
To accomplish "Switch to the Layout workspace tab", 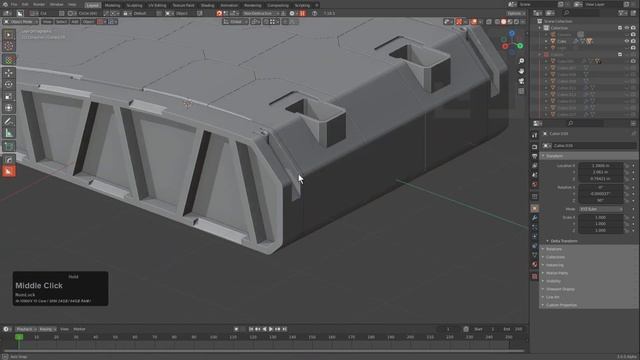I will pyautogui.click(x=93, y=5).
